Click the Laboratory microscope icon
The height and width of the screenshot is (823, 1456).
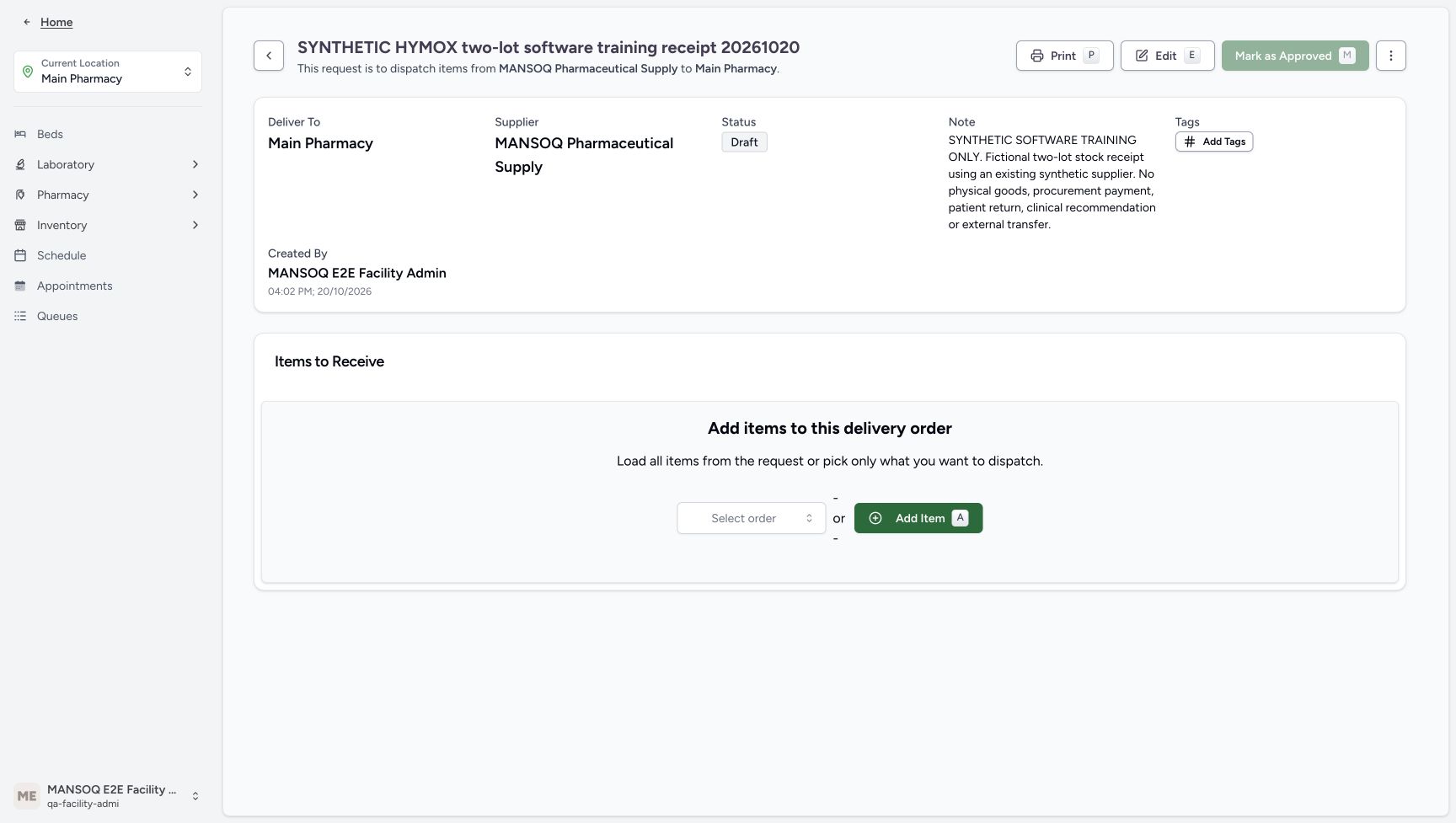point(20,164)
